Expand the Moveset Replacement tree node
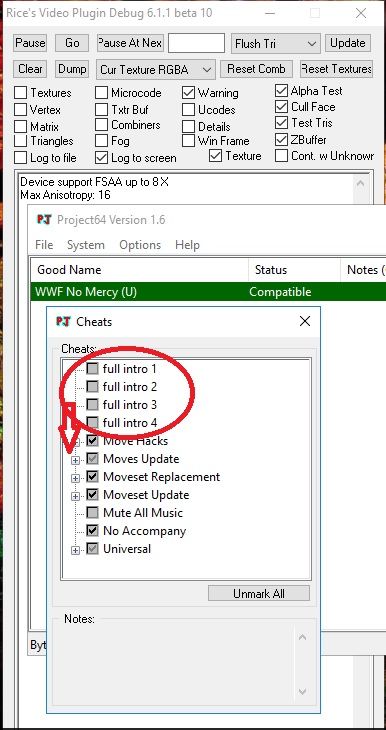 pyautogui.click(x=75, y=478)
